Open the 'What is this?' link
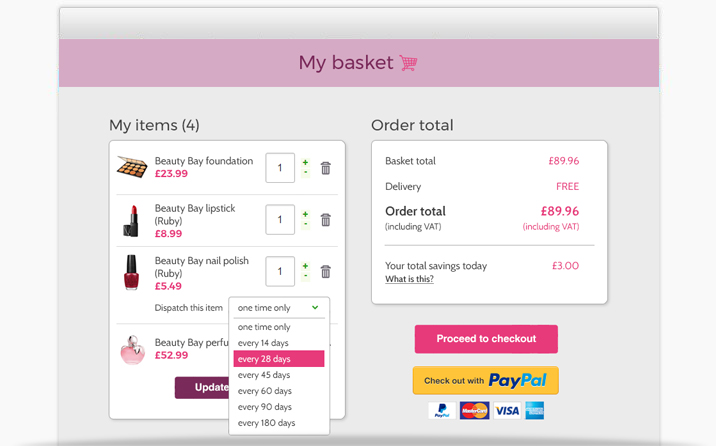 pyautogui.click(x=409, y=279)
